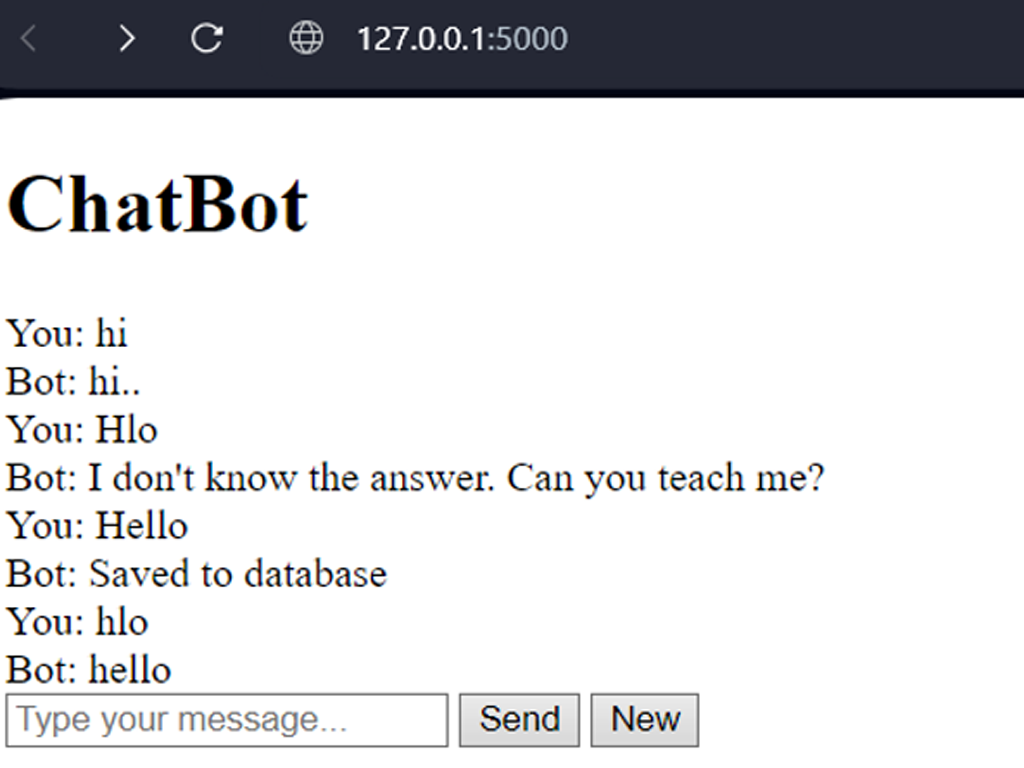The image size is (1024, 768).
Task: Open site information via the globe icon
Action: (306, 39)
